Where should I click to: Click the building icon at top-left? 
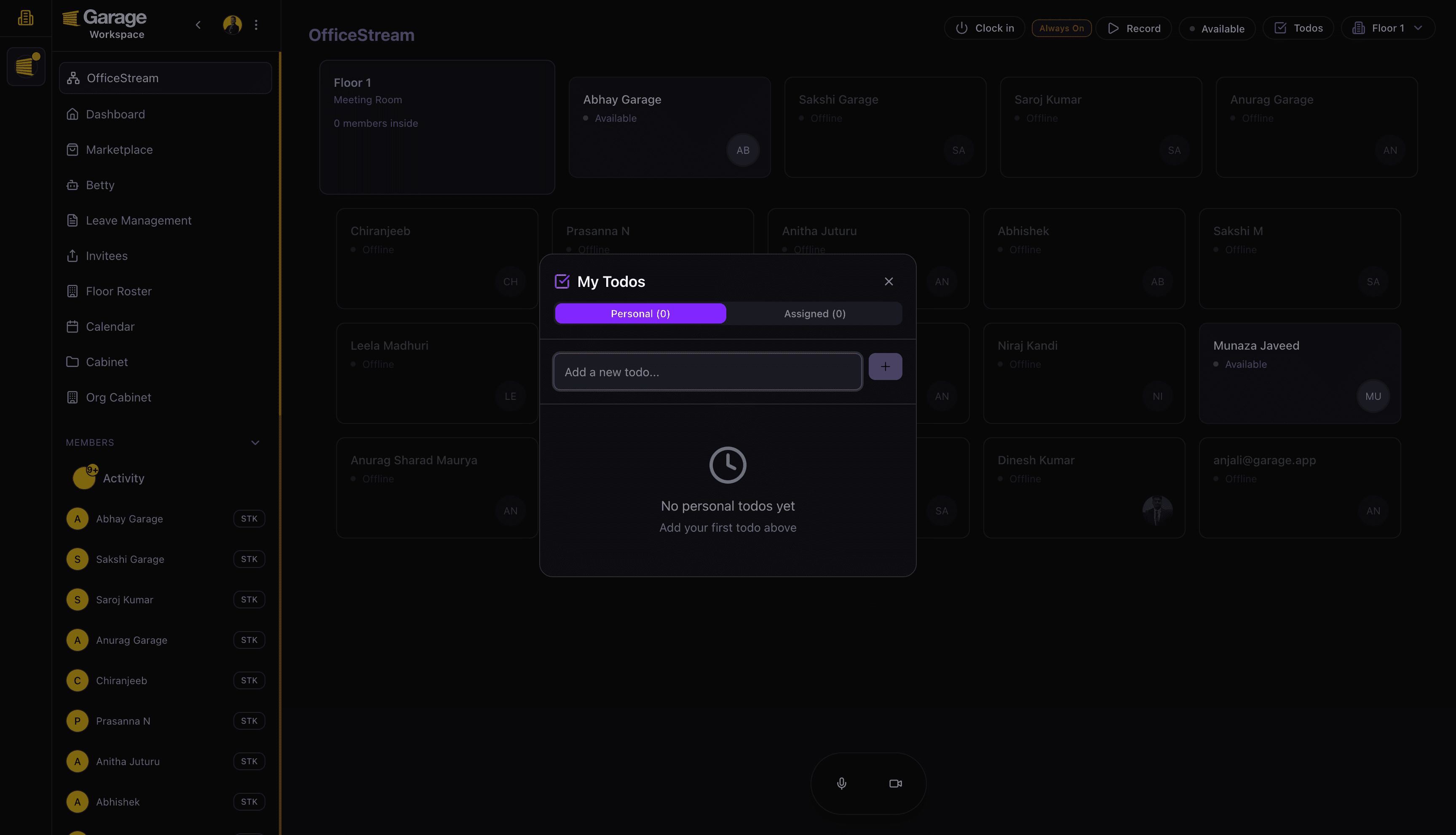pos(25,19)
